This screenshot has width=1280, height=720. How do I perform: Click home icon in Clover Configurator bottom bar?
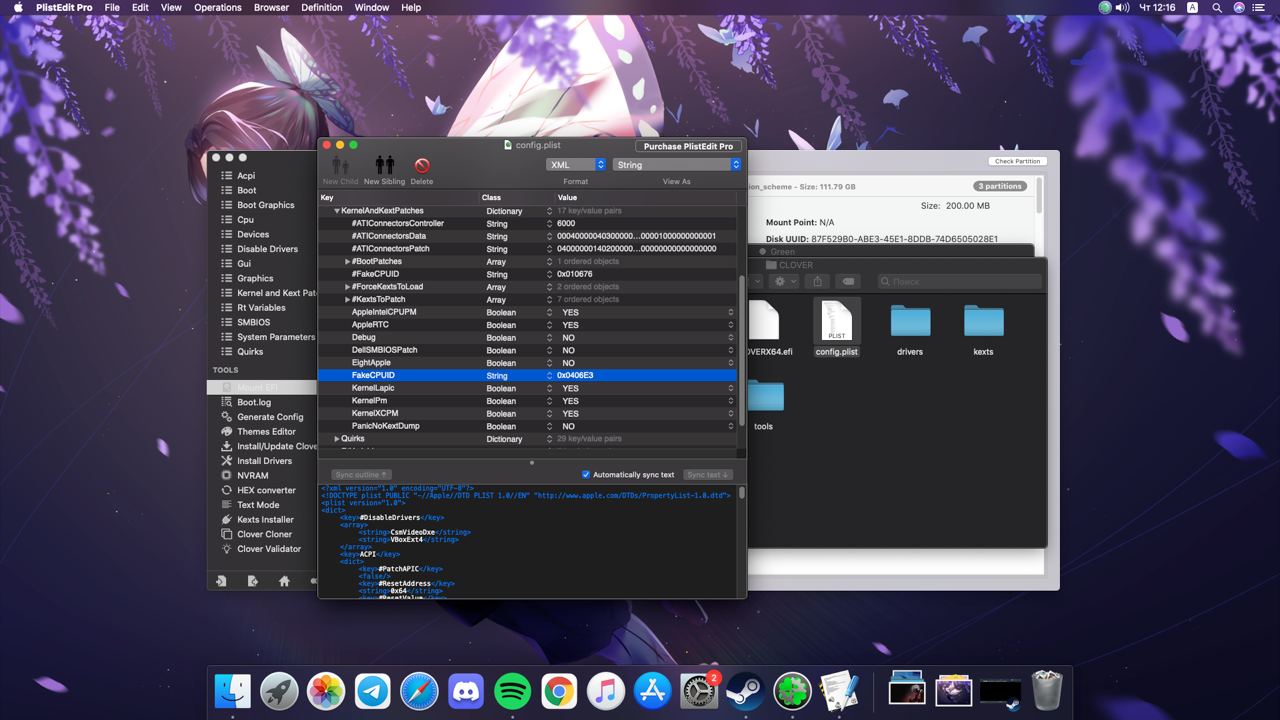coord(284,581)
